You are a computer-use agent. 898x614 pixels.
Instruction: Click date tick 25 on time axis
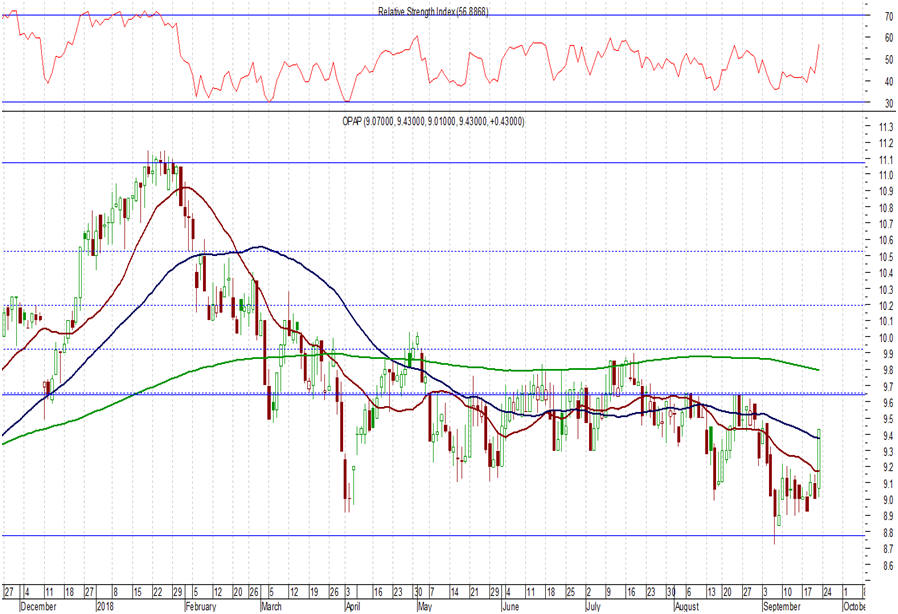pos(570,592)
